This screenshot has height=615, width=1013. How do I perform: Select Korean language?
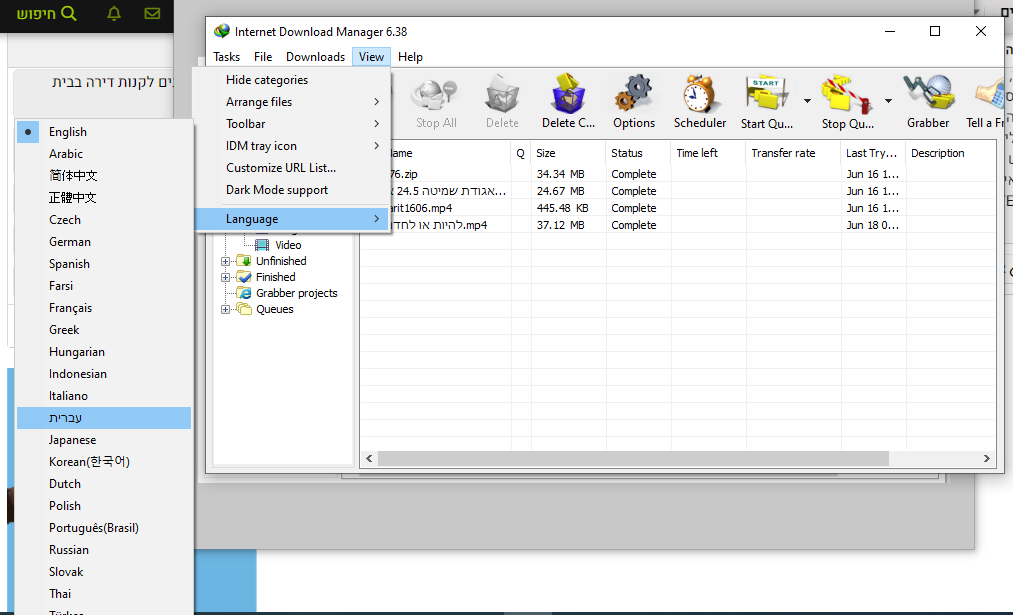(x=104, y=462)
